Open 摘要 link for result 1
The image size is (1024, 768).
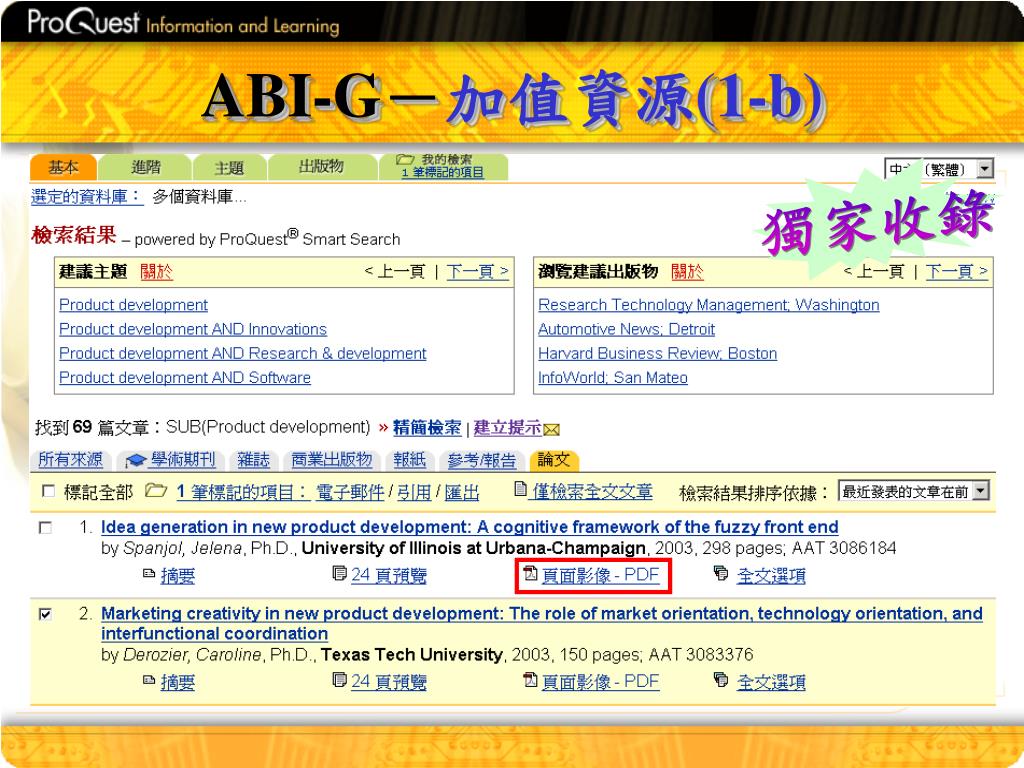(178, 576)
